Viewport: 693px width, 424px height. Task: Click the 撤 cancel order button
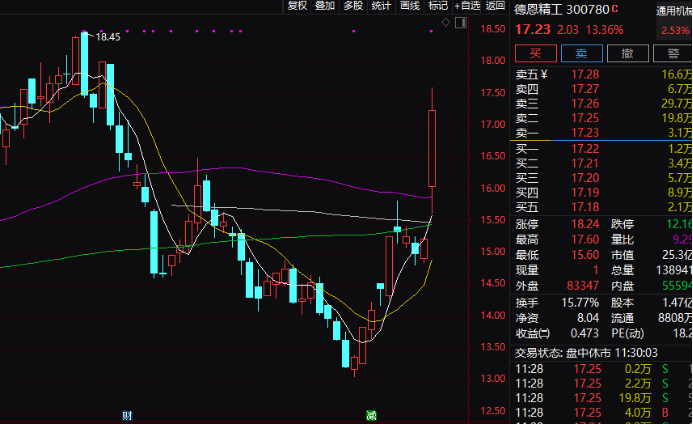628,53
